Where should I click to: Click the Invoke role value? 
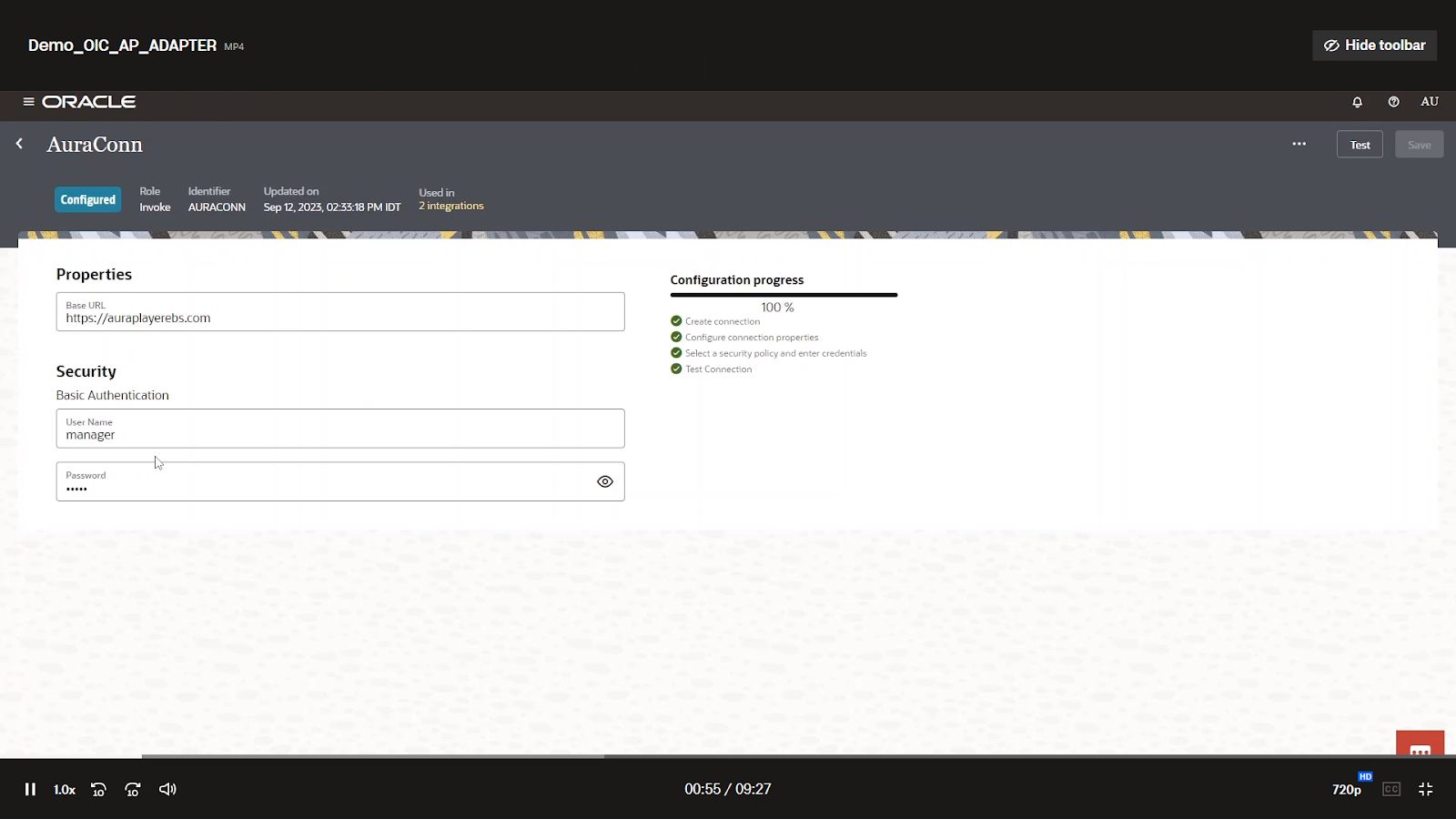tap(155, 207)
